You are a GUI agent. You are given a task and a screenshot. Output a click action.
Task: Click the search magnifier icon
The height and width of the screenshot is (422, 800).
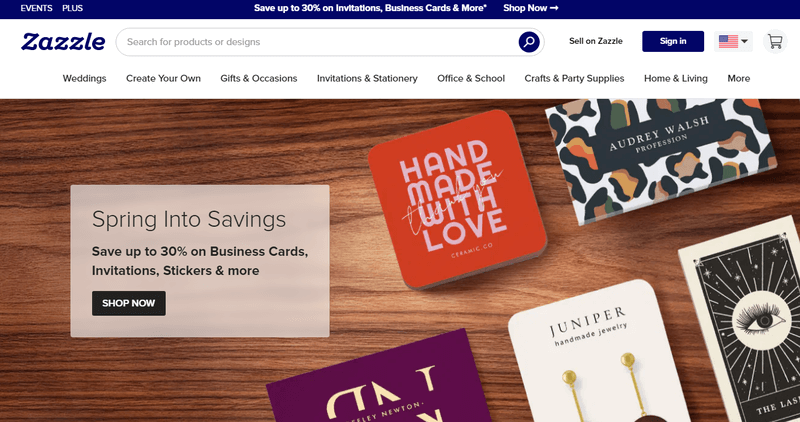pyautogui.click(x=529, y=42)
